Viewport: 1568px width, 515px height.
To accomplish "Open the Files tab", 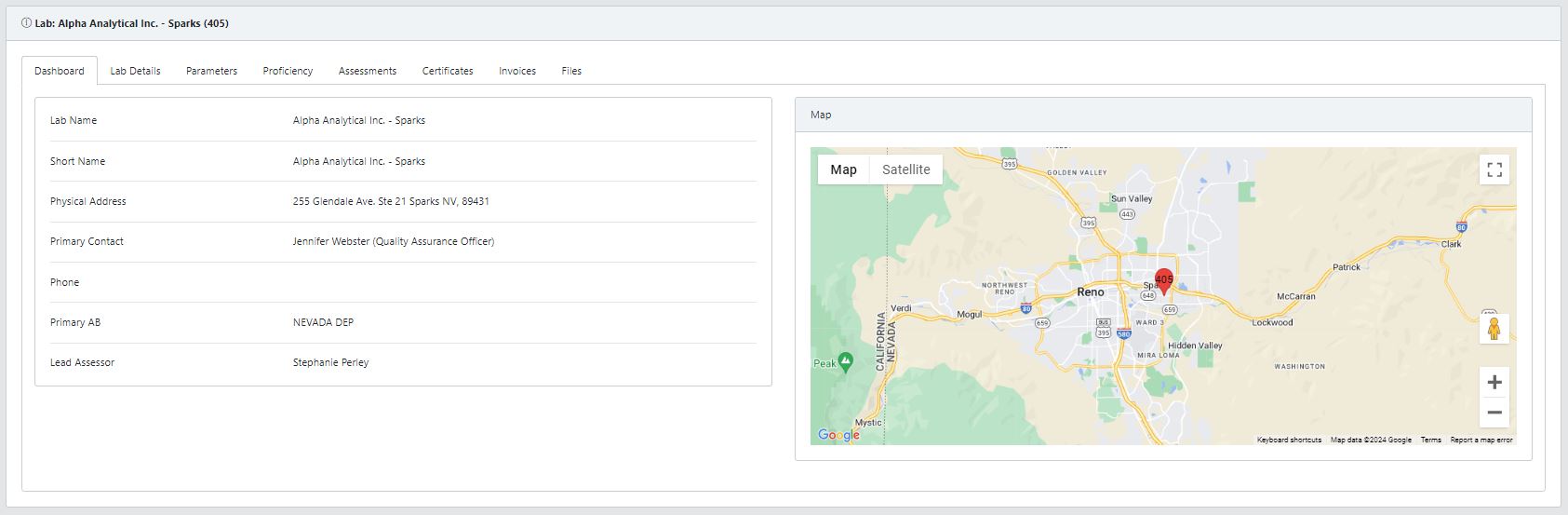I will pos(571,71).
